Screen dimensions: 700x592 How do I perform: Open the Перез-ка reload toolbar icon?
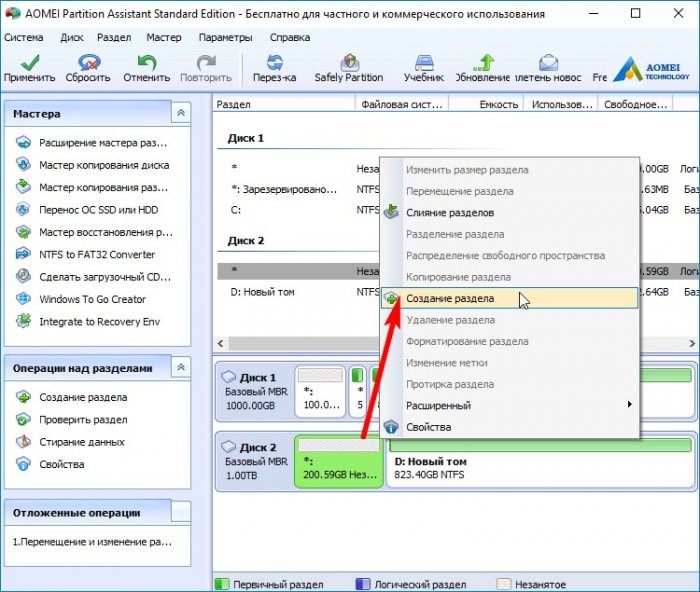click(275, 63)
